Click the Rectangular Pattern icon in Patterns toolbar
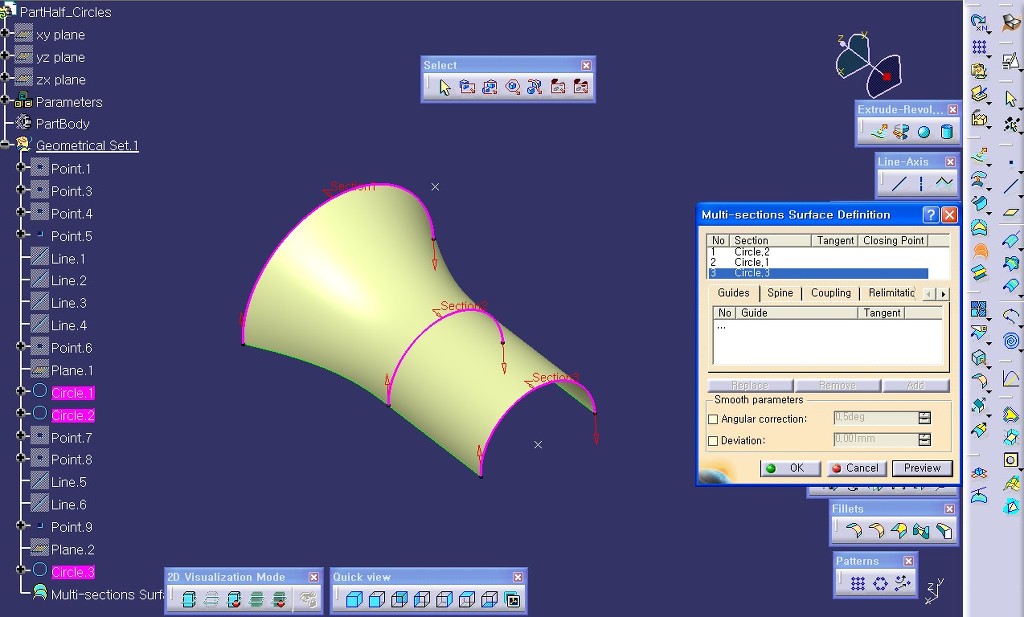1024x617 pixels. pyautogui.click(x=858, y=584)
